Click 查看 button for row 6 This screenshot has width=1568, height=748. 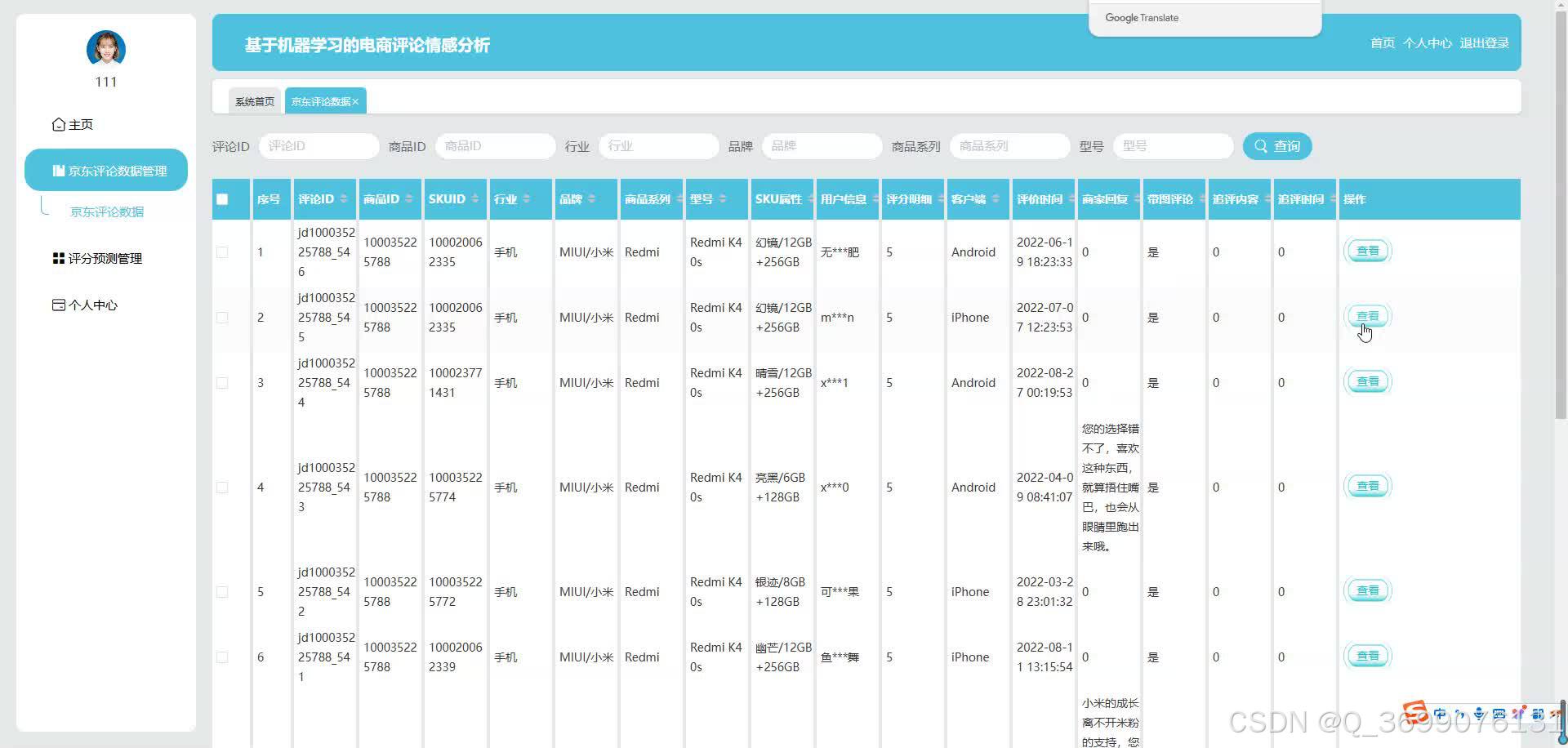tap(1368, 656)
